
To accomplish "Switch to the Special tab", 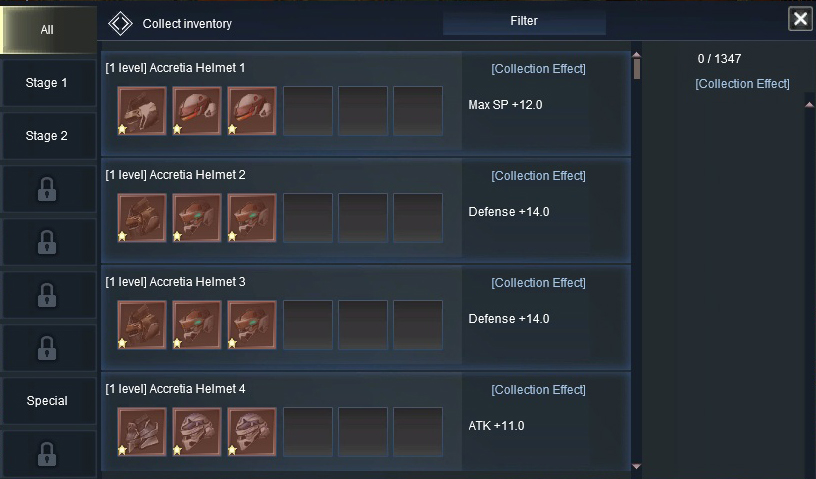I will click(49, 401).
